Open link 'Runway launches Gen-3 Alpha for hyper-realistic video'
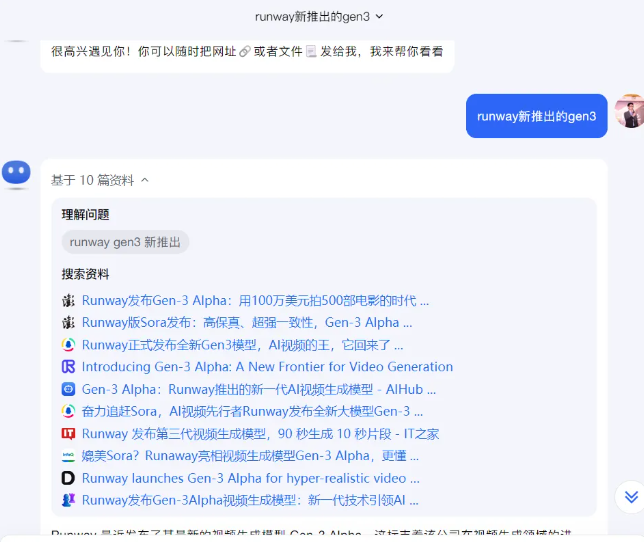This screenshot has width=644, height=542. point(251,478)
